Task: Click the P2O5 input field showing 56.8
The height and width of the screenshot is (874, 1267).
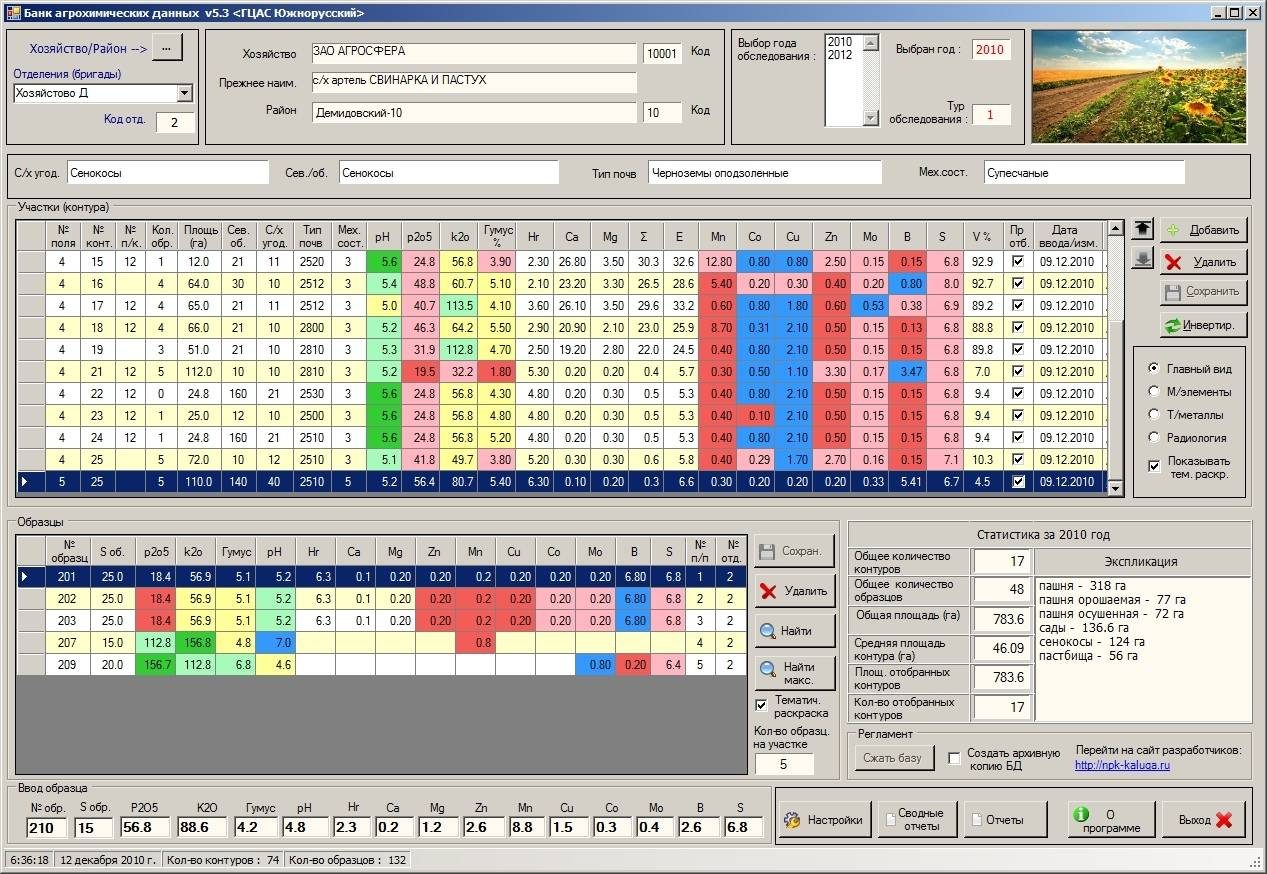Action: (145, 827)
